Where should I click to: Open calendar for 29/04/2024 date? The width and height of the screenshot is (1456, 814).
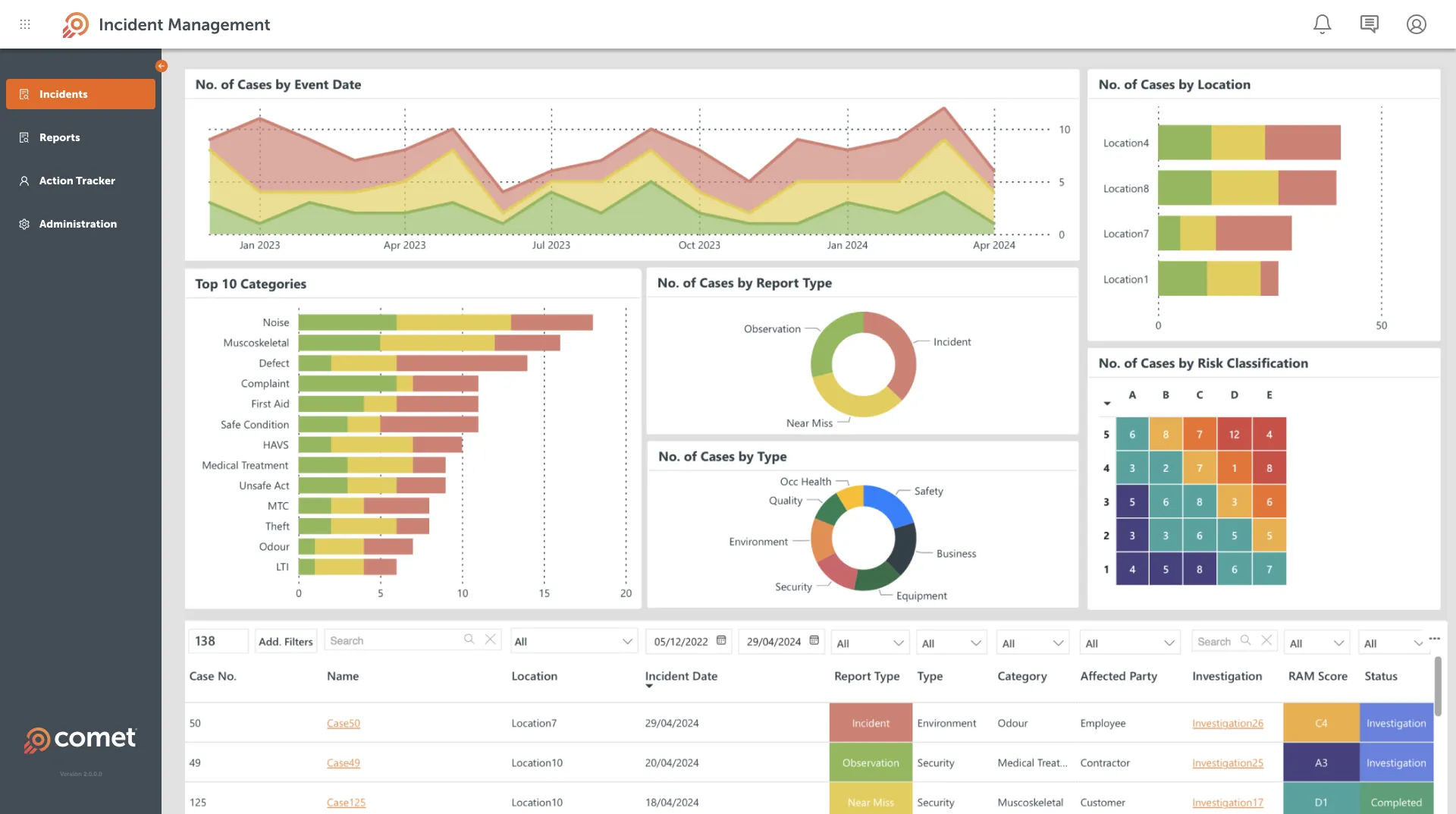814,640
